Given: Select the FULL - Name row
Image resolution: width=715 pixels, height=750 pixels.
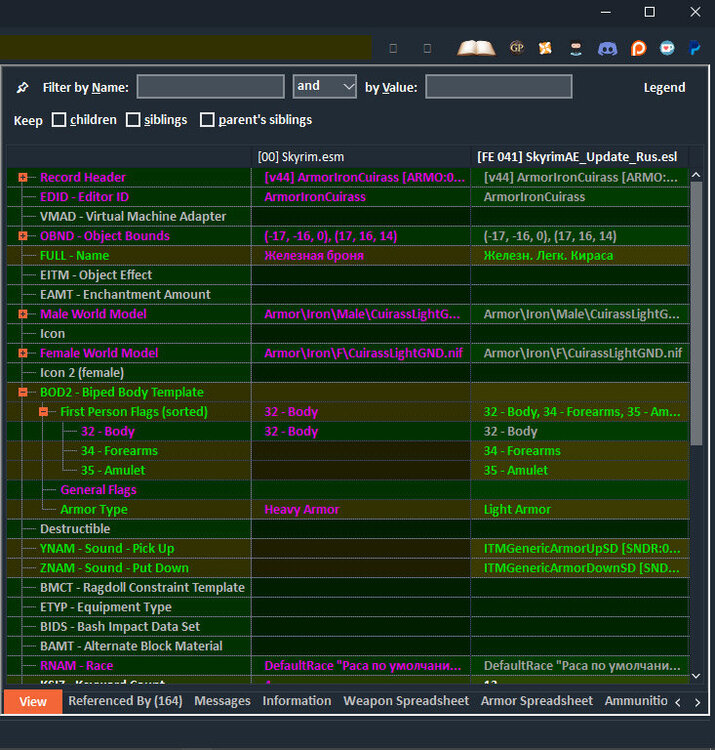Looking at the screenshot, I should 348,255.
